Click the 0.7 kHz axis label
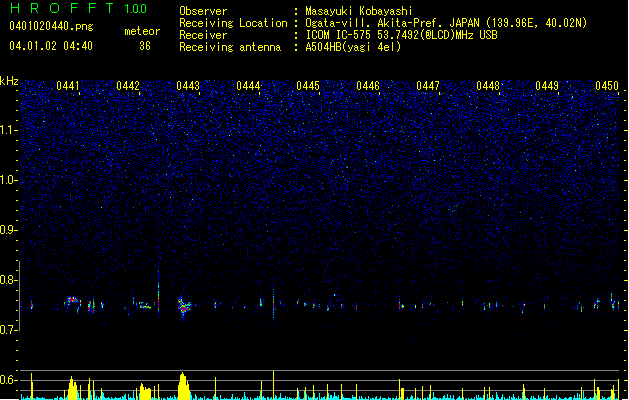The height and width of the screenshot is (400, 629). pos(8,330)
